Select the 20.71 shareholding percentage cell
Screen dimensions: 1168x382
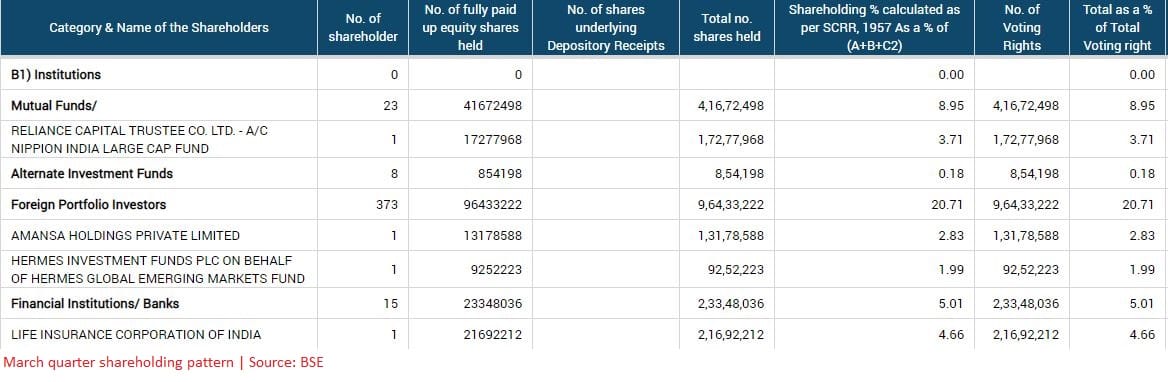click(948, 205)
